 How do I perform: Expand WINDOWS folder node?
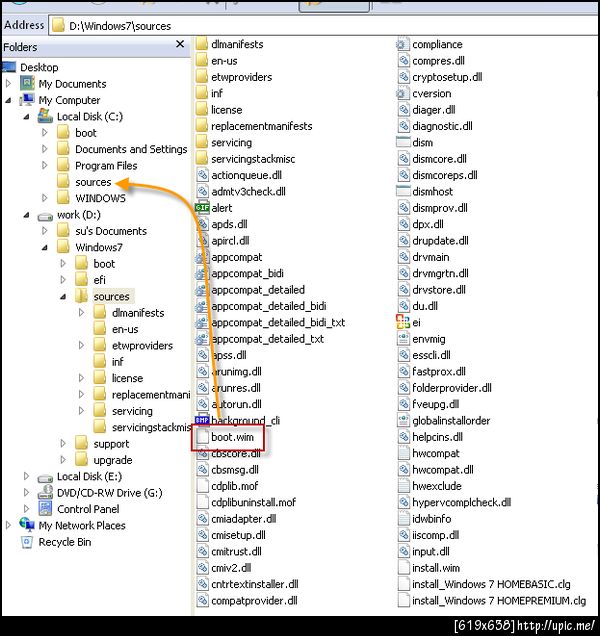click(x=45, y=198)
